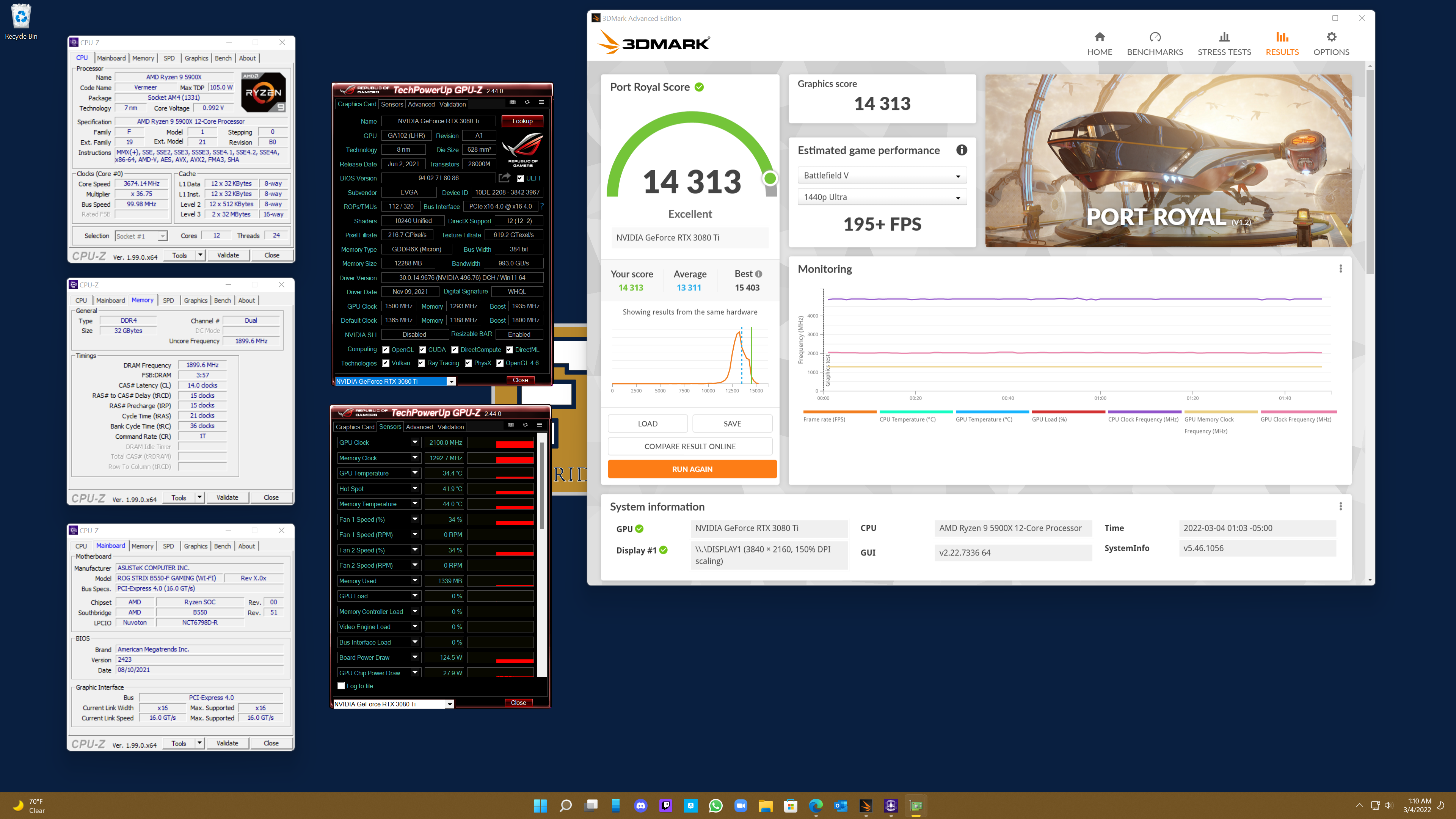Open Discord from the taskbar
Viewport: 1456px width, 819px height.
point(640,805)
